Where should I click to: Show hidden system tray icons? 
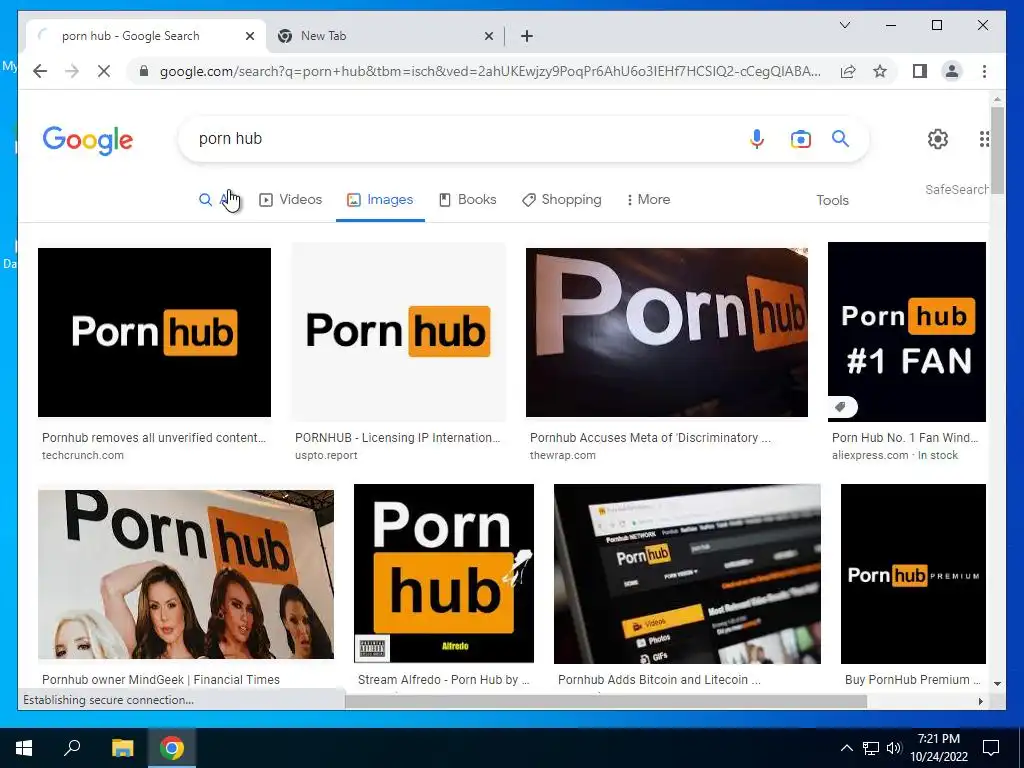coord(846,748)
